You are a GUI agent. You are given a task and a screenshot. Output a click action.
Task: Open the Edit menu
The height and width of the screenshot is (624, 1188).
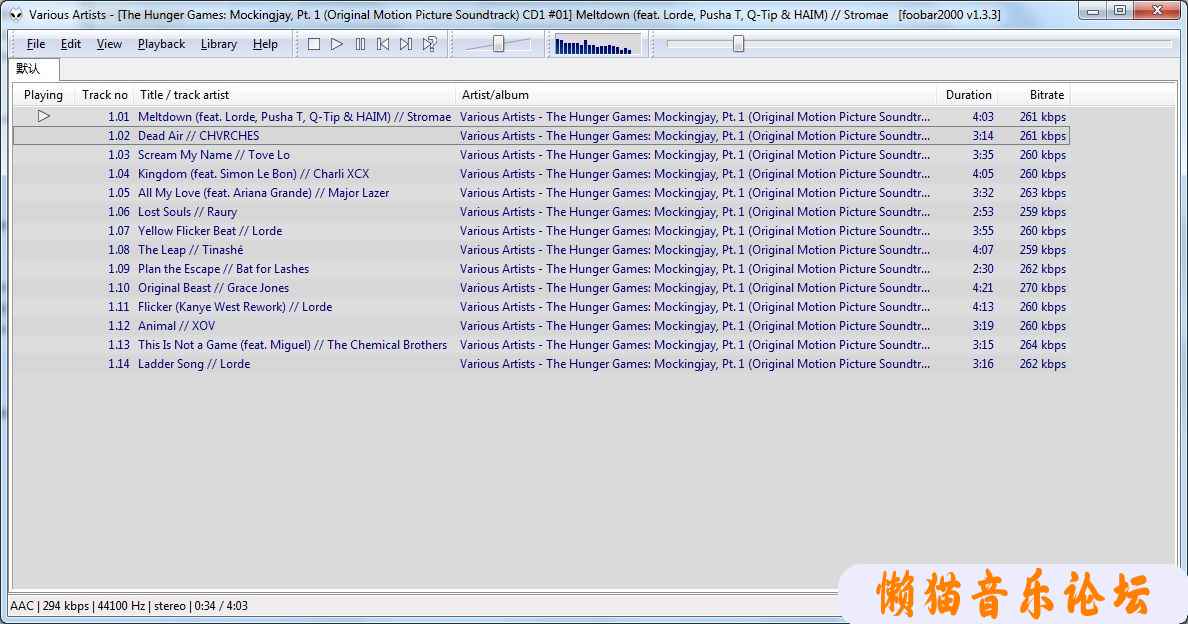click(x=70, y=44)
